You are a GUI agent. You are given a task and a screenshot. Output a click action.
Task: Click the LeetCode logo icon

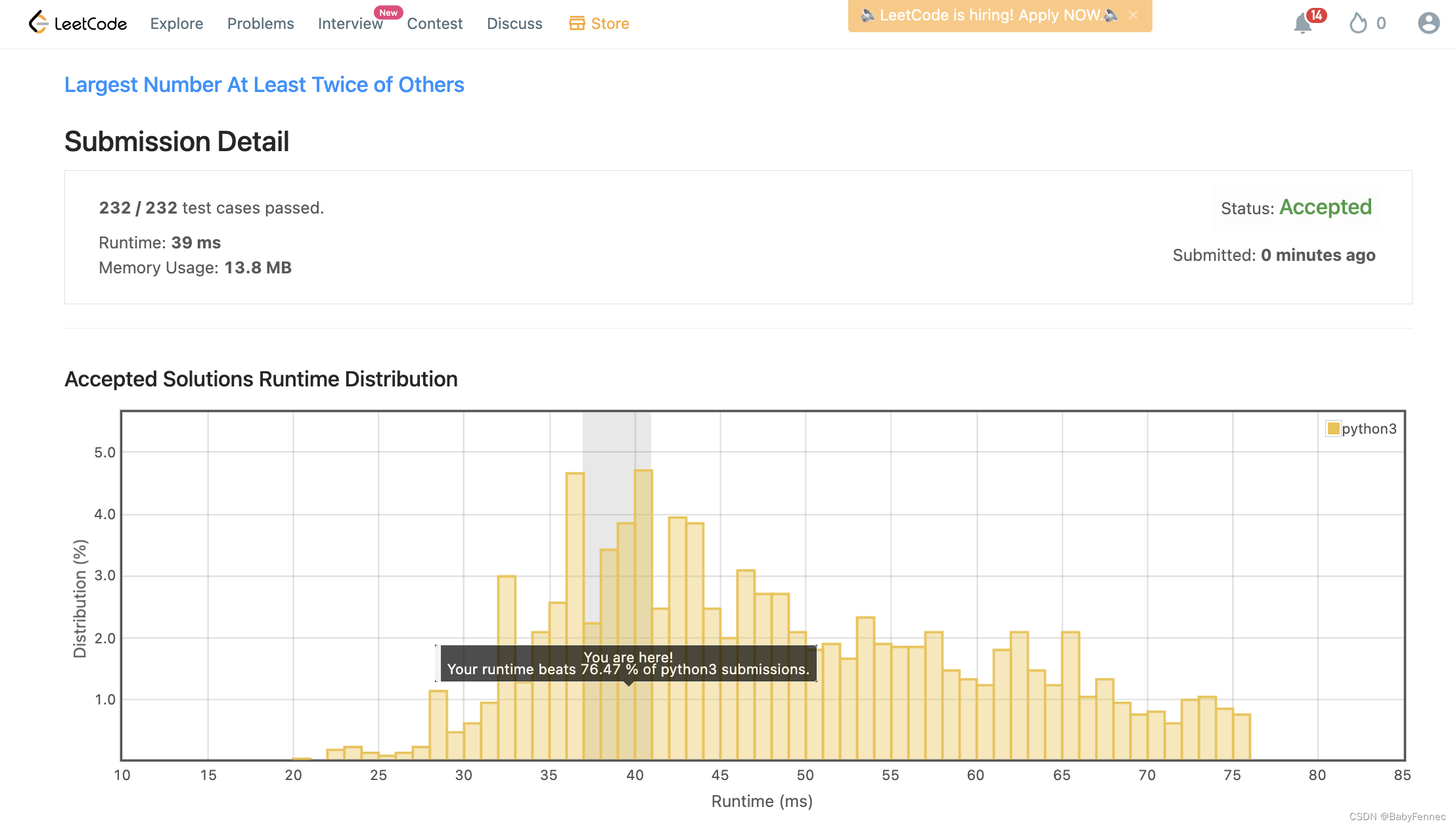click(x=39, y=22)
